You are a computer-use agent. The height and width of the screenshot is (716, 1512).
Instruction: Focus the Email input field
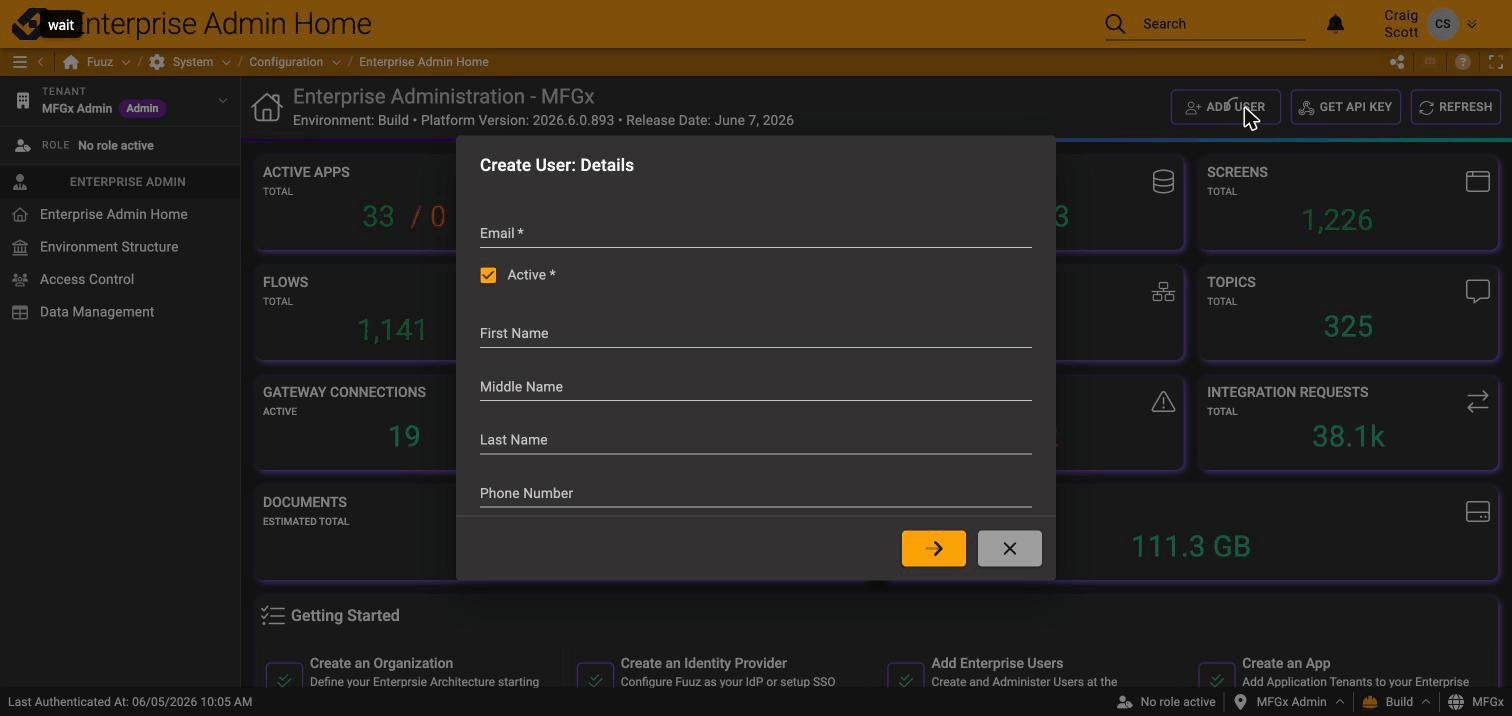(x=755, y=233)
